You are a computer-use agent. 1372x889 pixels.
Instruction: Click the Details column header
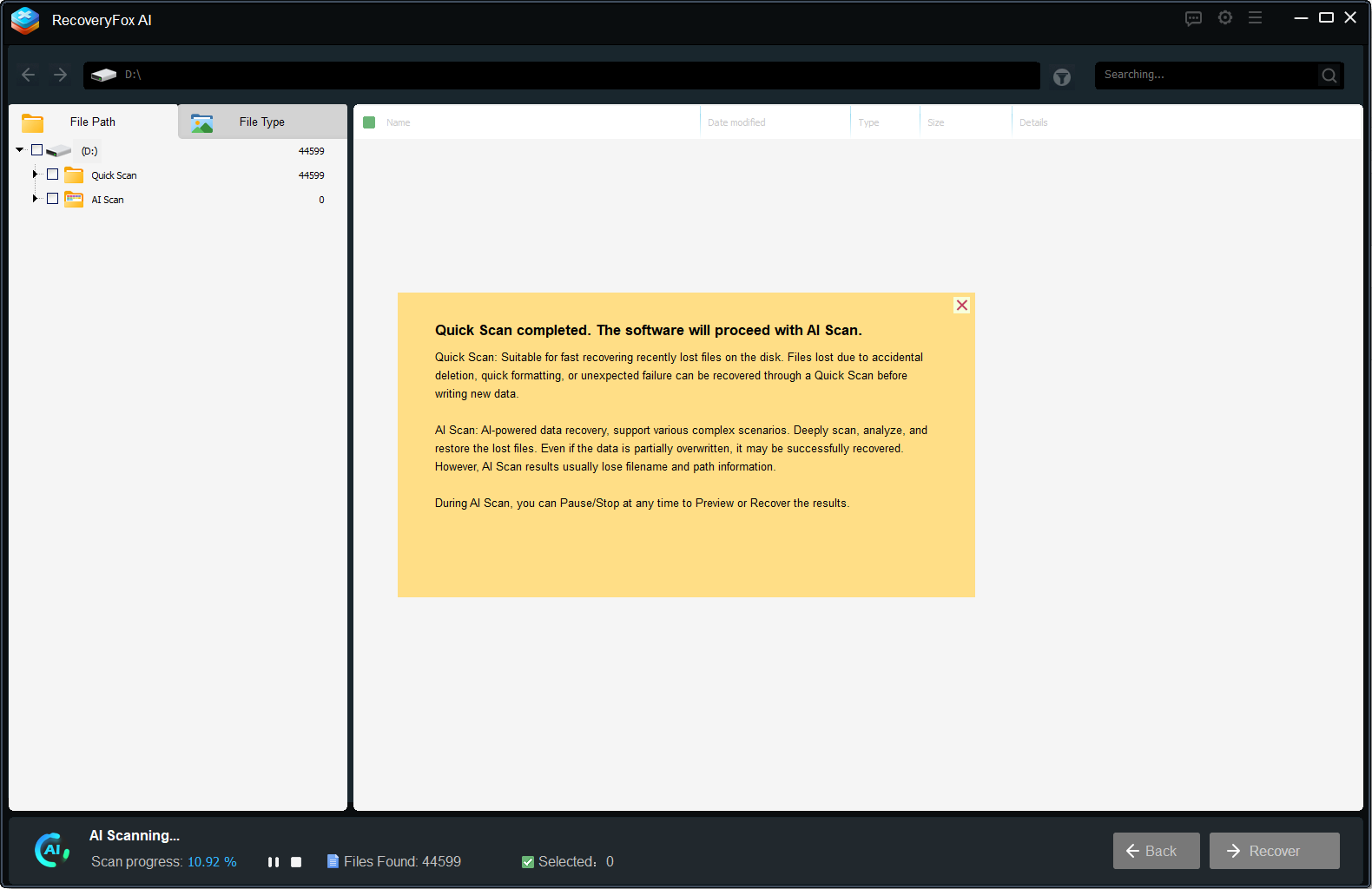[x=1033, y=122]
